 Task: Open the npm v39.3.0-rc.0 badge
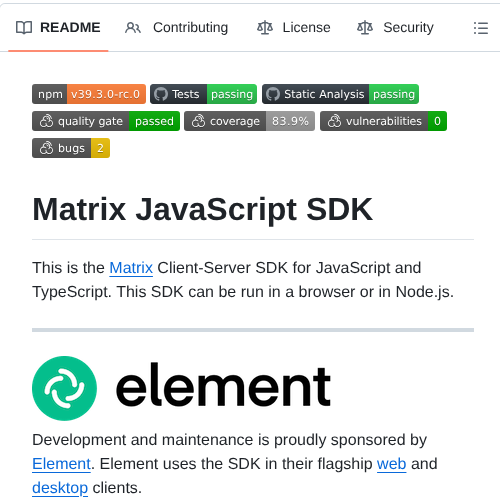click(x=89, y=94)
